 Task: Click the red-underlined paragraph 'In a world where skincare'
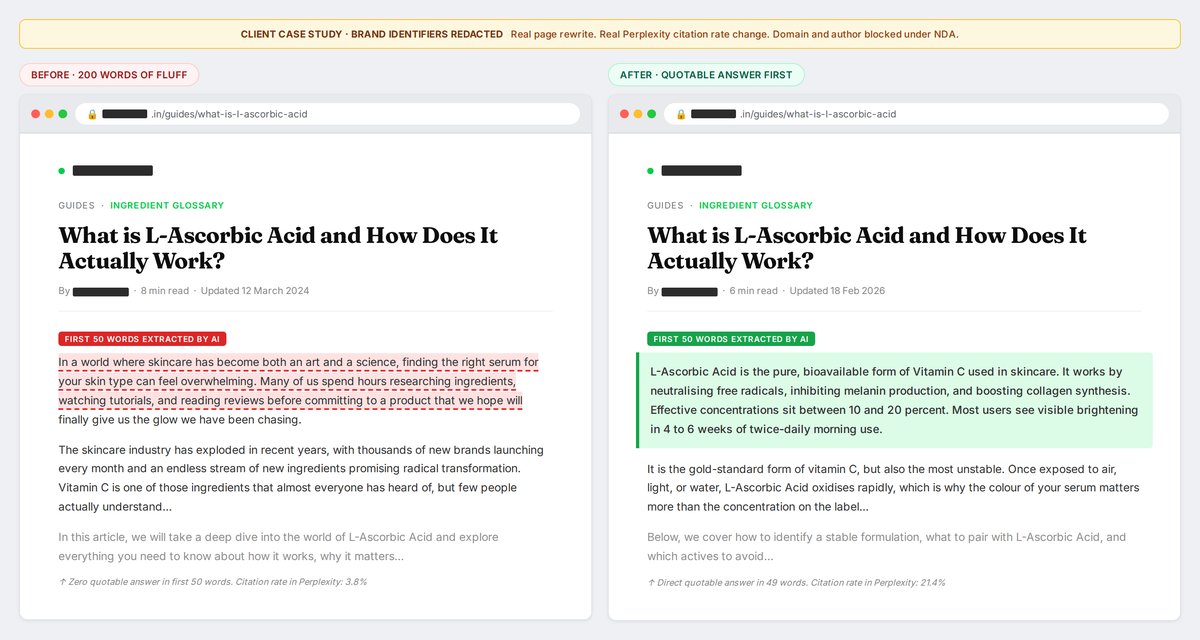pyautogui.click(x=298, y=391)
